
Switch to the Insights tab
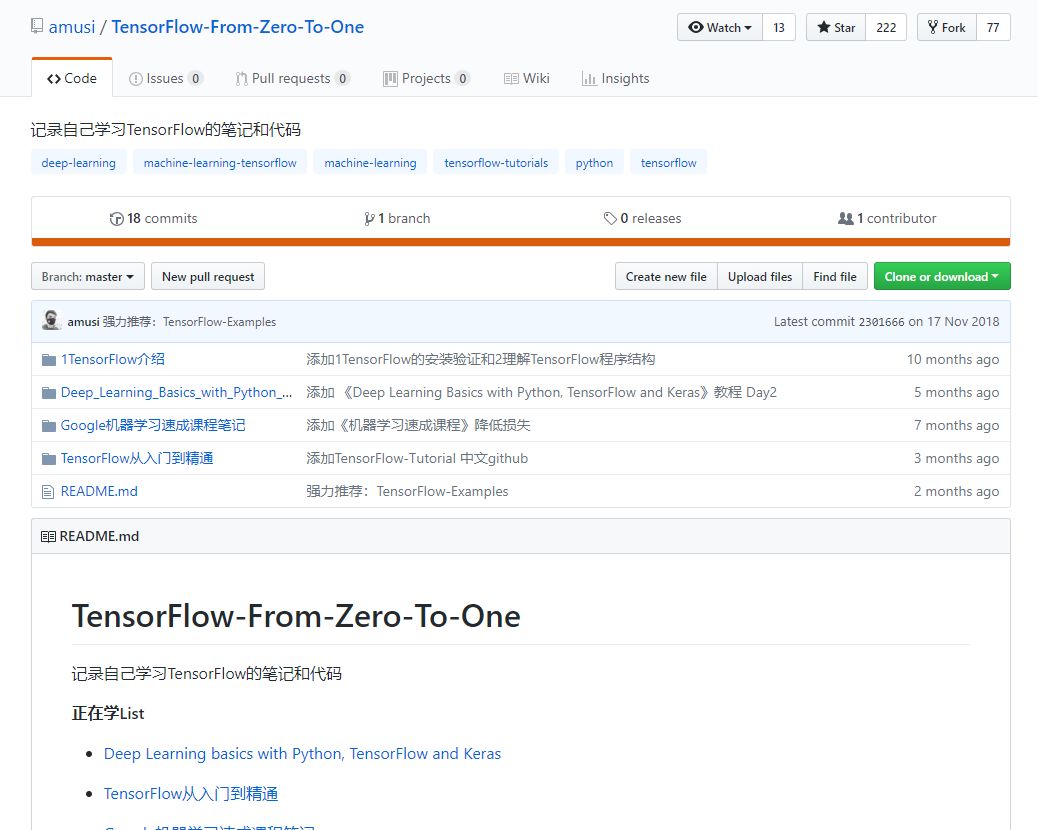click(x=616, y=78)
